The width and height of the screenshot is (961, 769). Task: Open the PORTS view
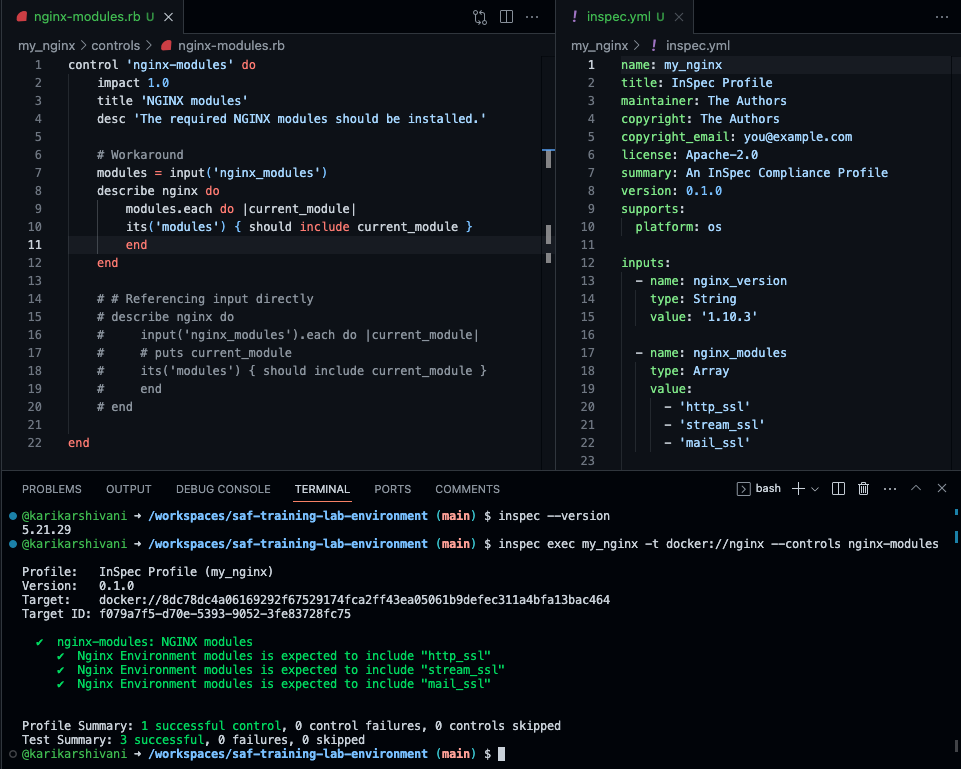(392, 488)
